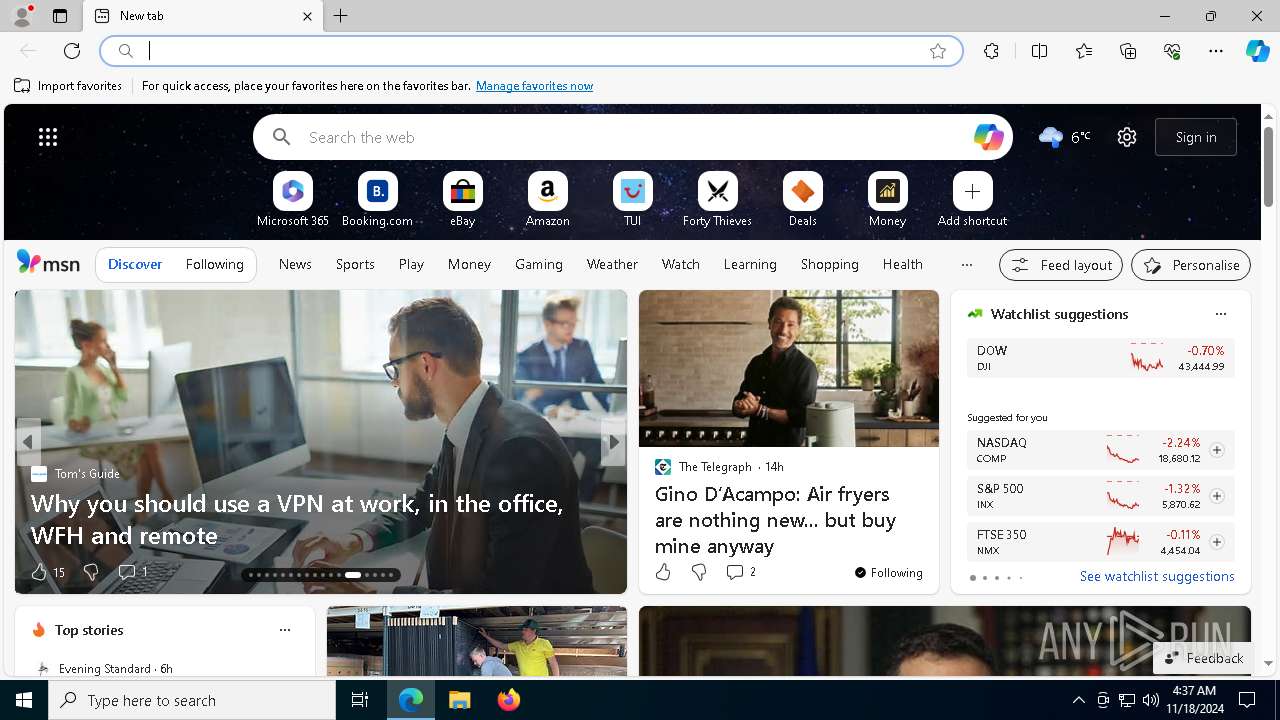Open the Microsoft 365 shortcut
The width and height of the screenshot is (1280, 720).
pos(292,200)
